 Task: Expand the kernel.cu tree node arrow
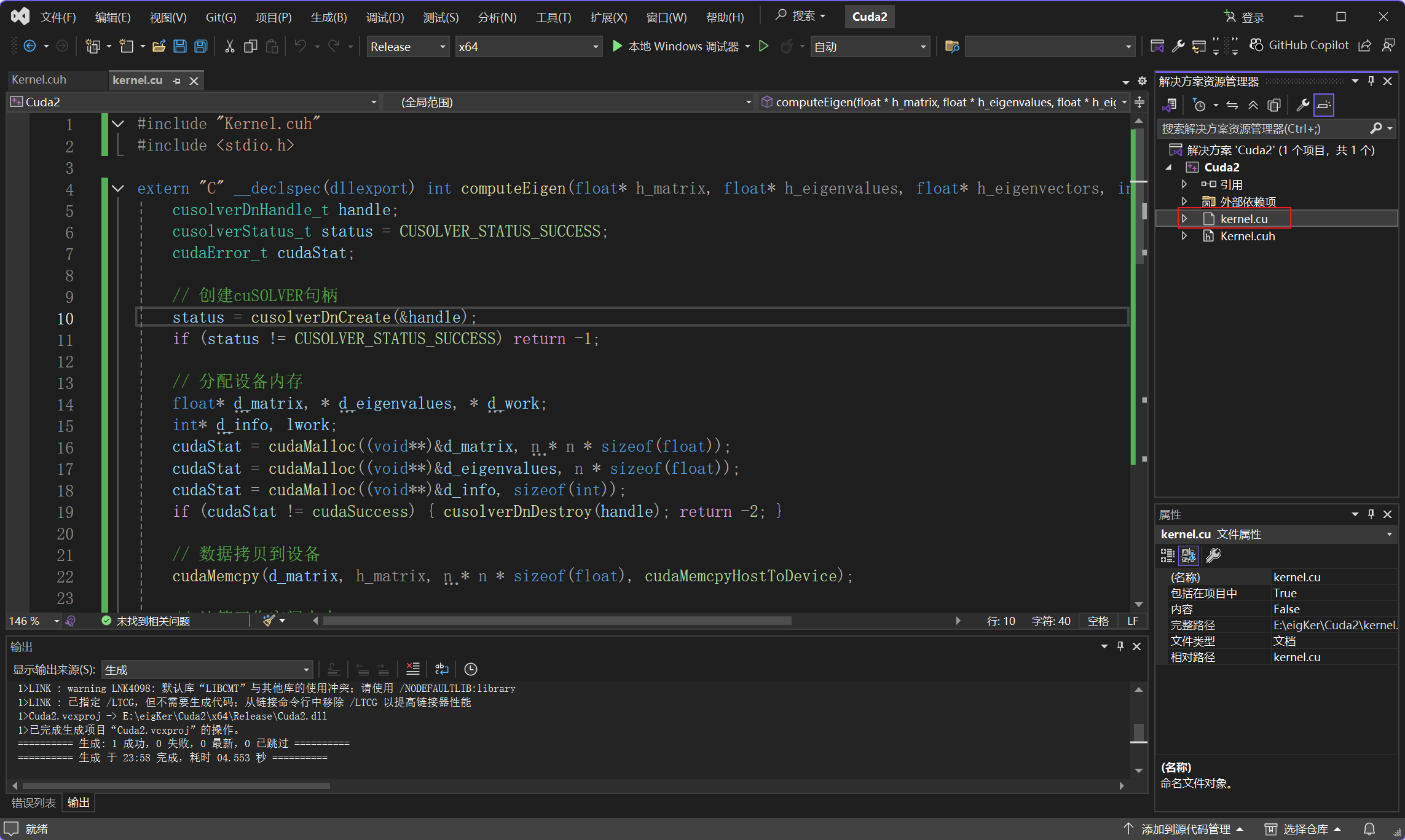pos(1184,219)
